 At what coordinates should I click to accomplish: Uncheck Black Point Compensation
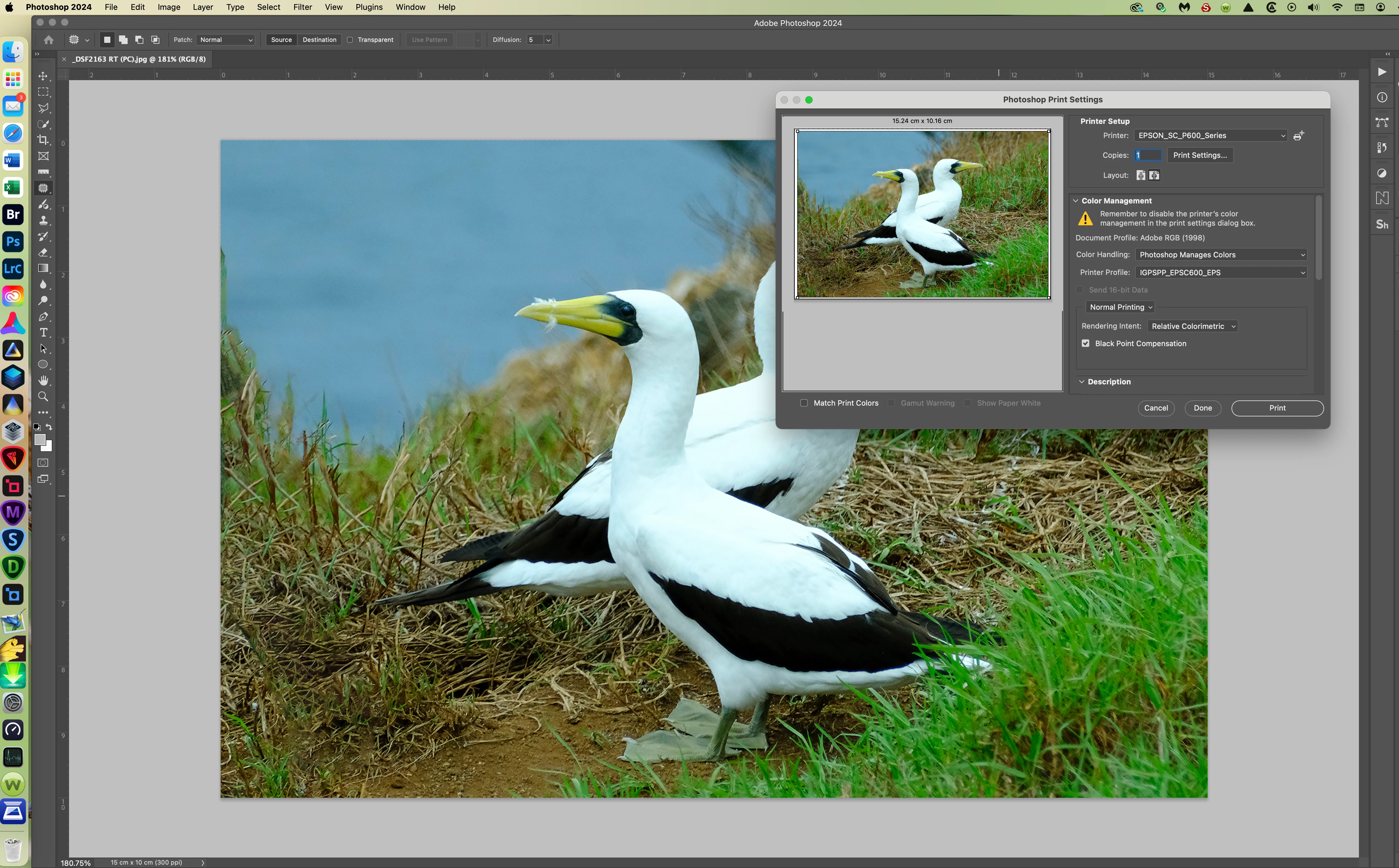pos(1085,343)
